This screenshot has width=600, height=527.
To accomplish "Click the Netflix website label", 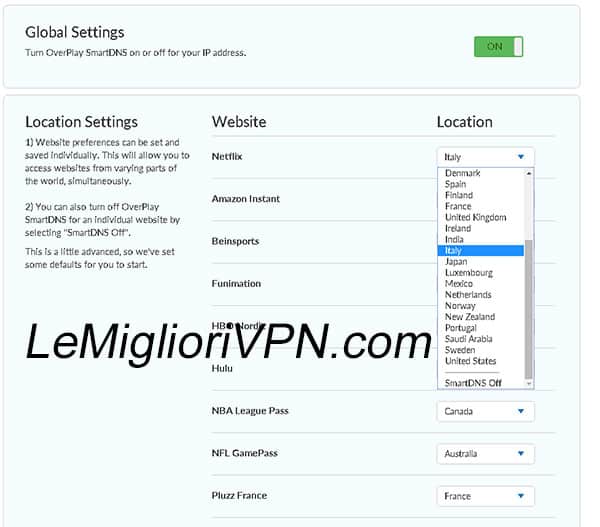I will (x=227, y=157).
